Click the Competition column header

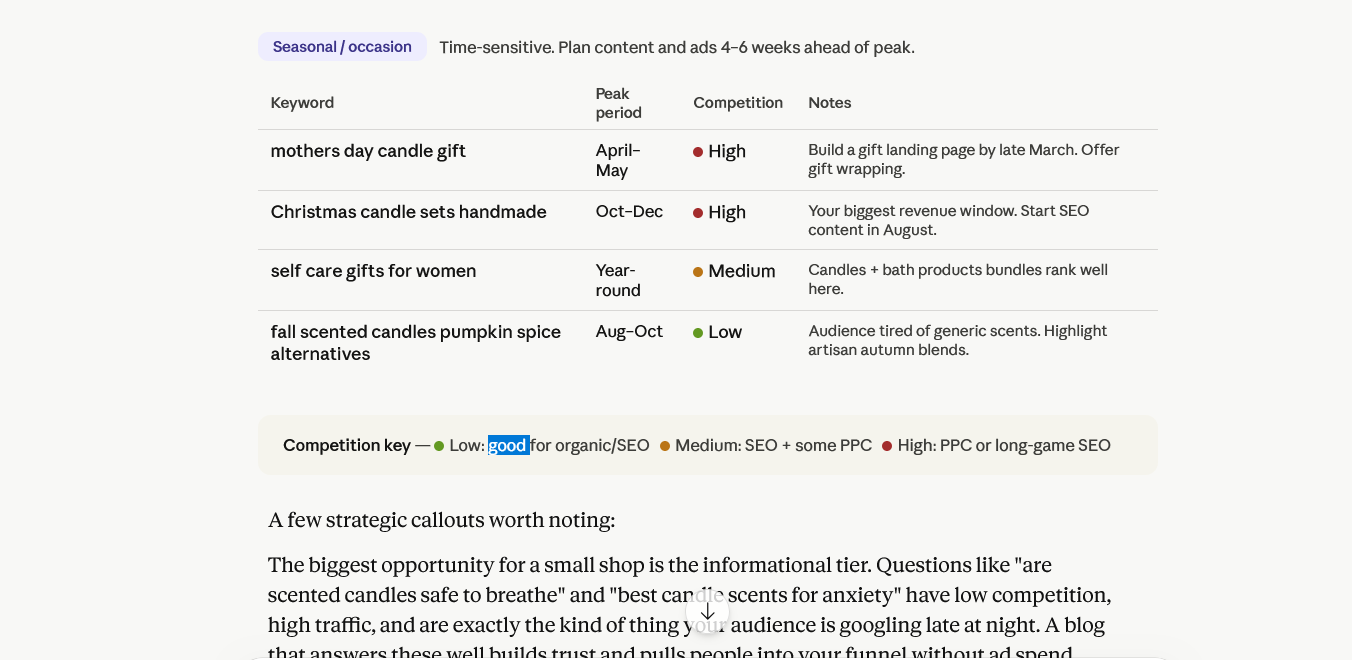pos(738,103)
